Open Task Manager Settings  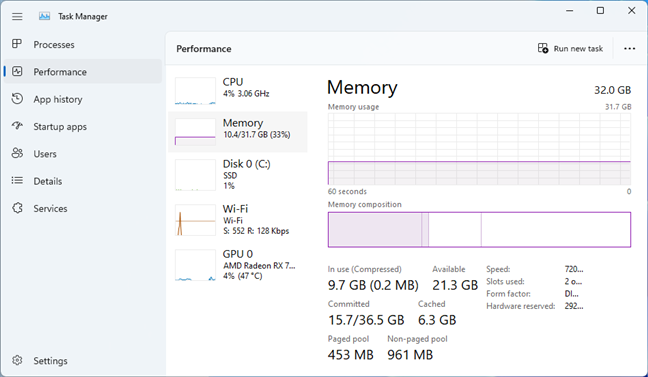click(83, 360)
